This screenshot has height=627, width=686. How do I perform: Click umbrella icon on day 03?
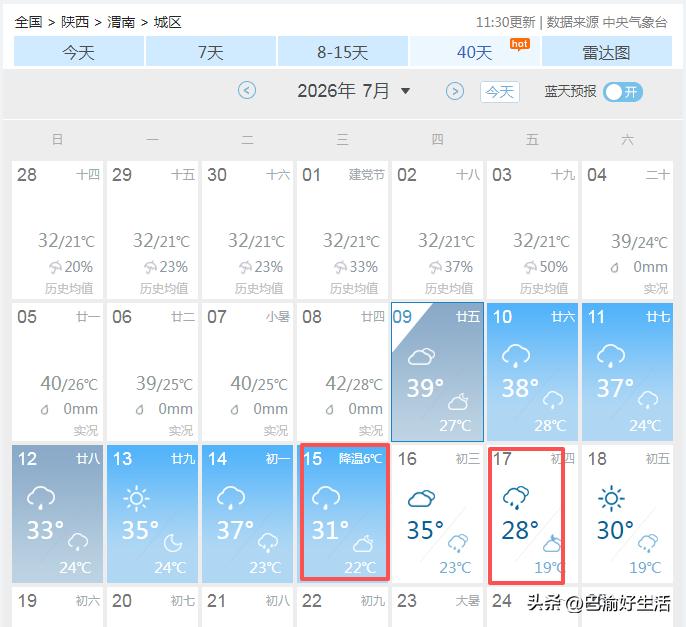point(530,267)
